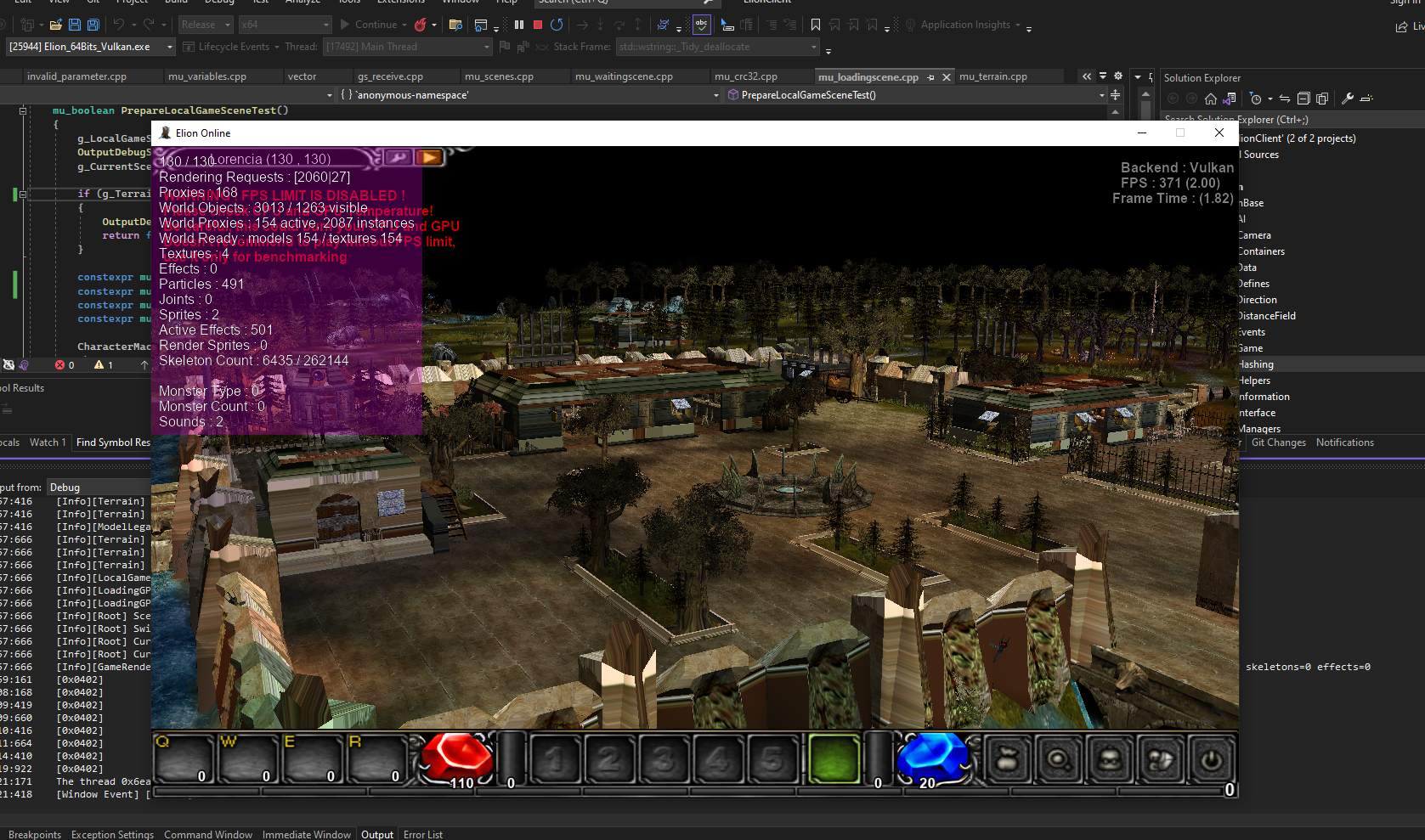This screenshot has width=1425, height=840.
Task: Stop debugging with the red square
Action: [x=538, y=25]
